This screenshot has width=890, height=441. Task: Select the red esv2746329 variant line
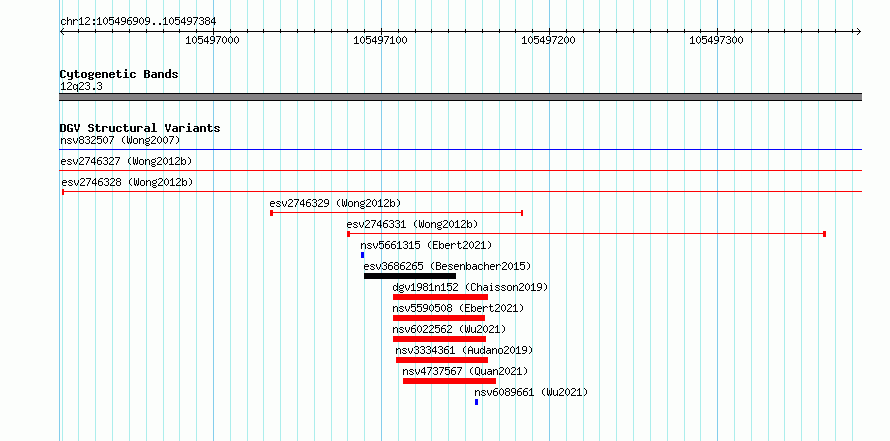[x=396, y=213]
